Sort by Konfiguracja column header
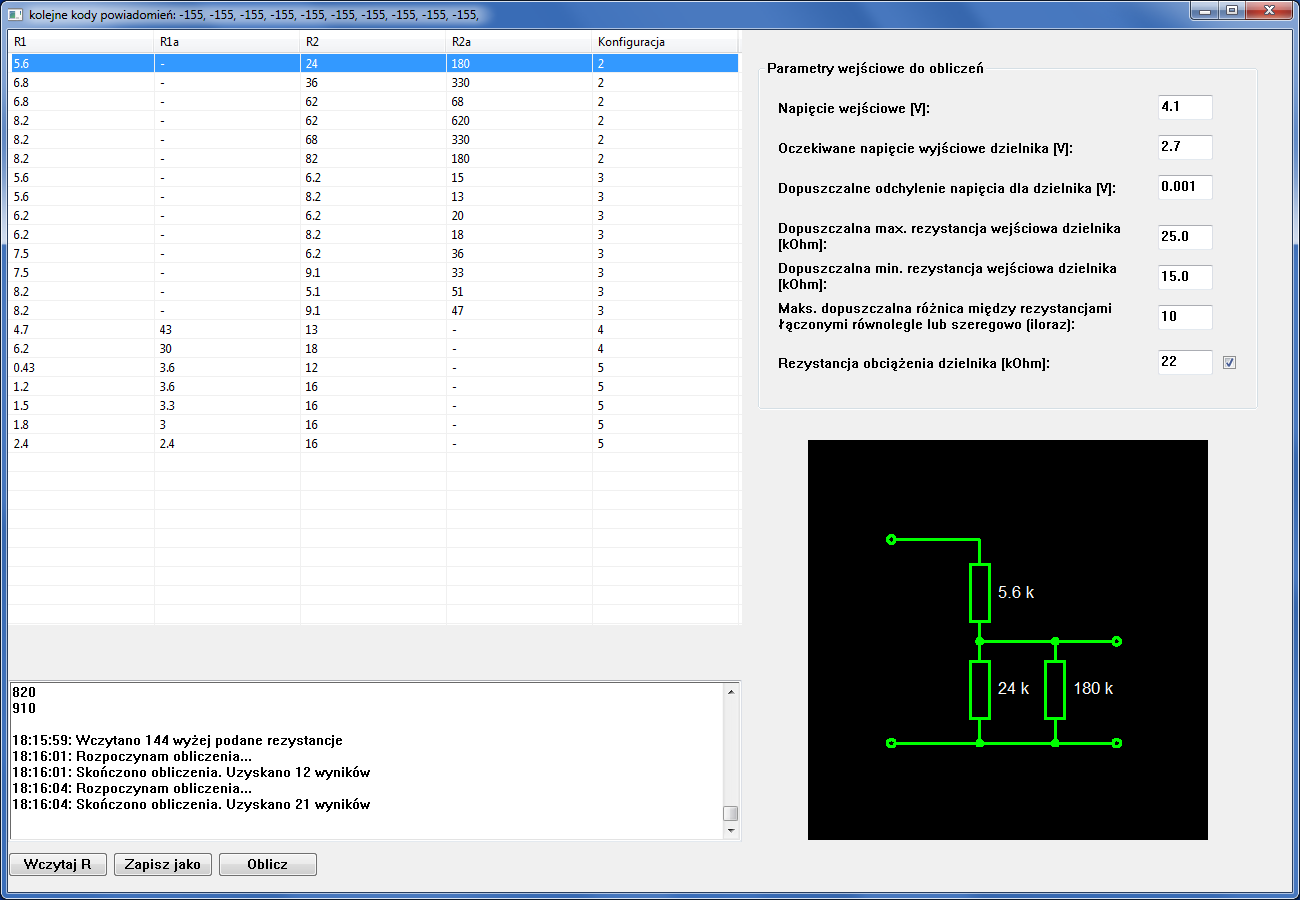 click(x=665, y=42)
